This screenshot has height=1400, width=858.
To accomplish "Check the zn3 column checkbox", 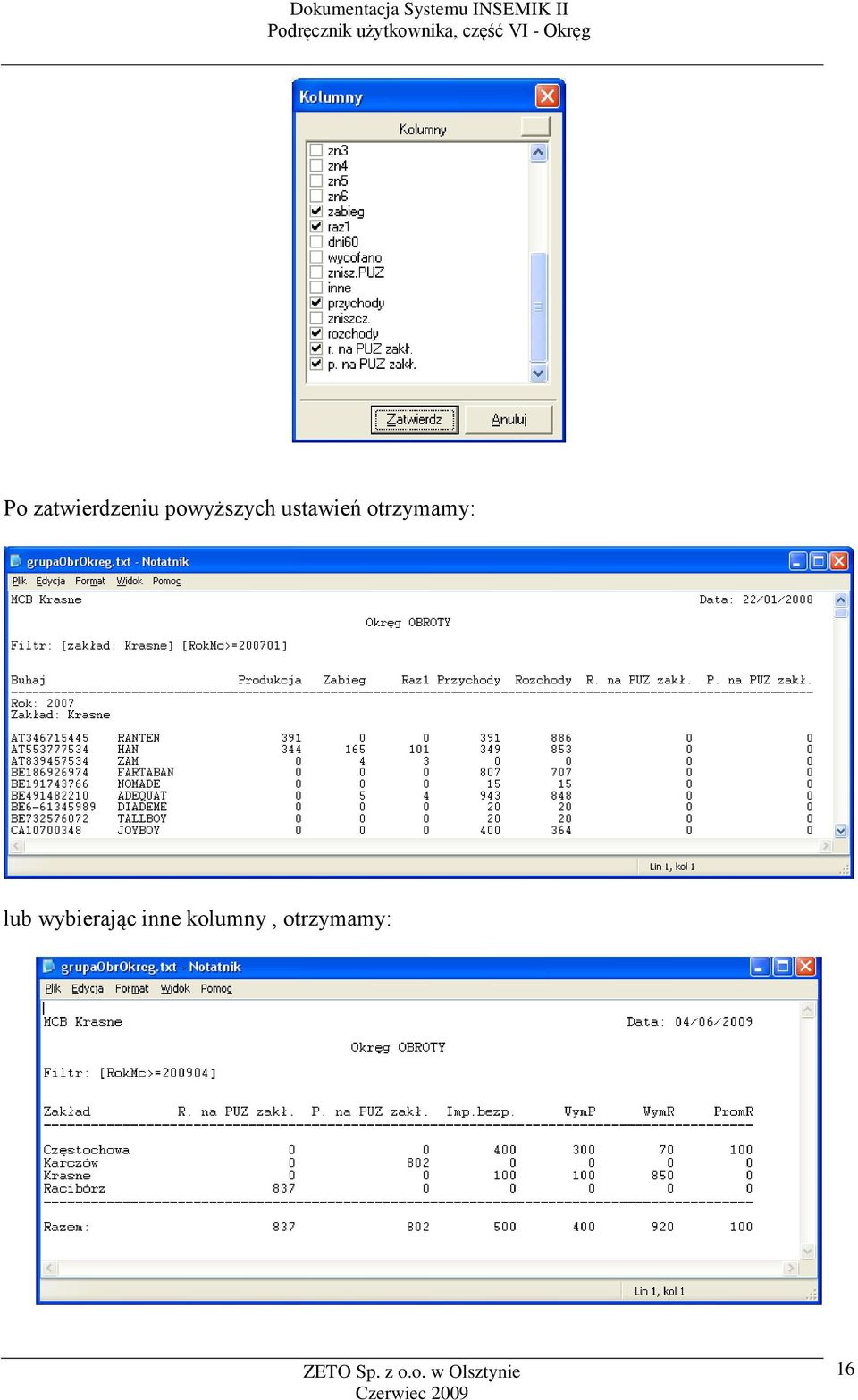I will (316, 150).
